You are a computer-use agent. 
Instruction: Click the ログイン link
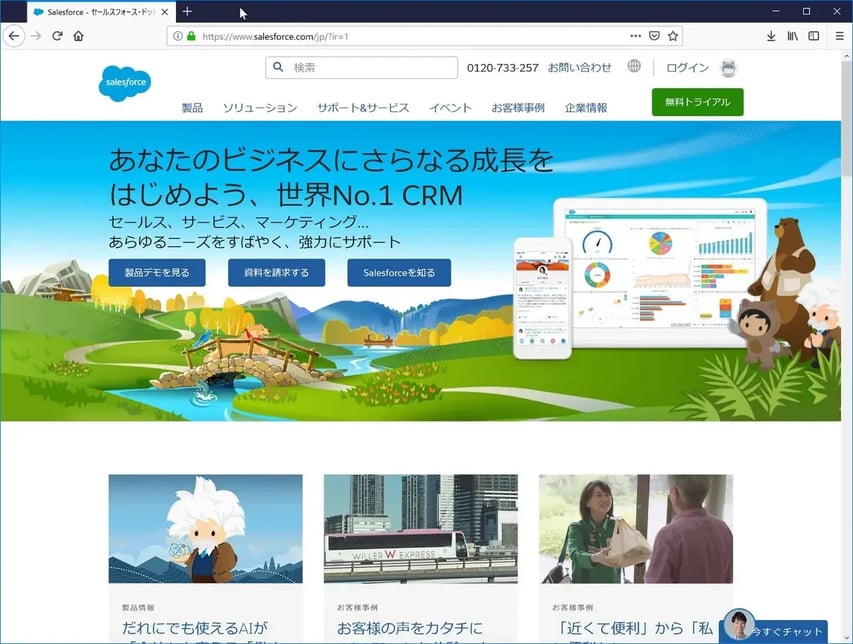tap(688, 67)
